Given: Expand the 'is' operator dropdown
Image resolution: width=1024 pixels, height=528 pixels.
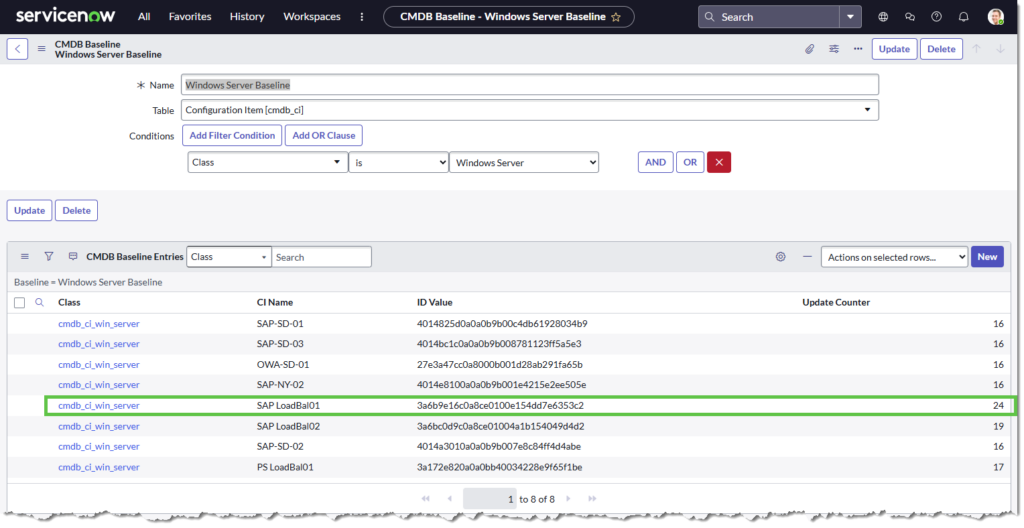Looking at the screenshot, I should (398, 162).
